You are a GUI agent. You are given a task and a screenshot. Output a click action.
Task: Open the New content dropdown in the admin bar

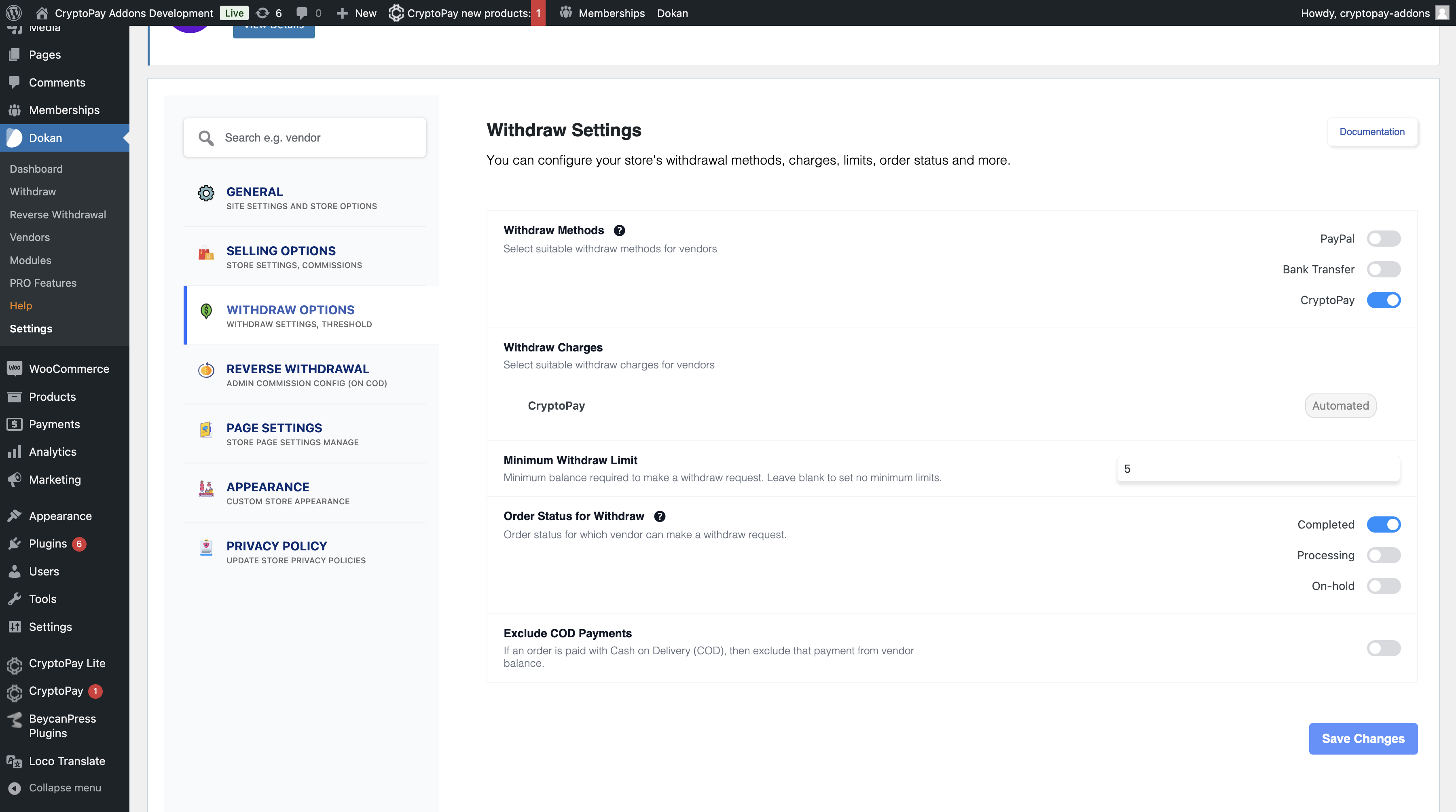[x=357, y=13]
